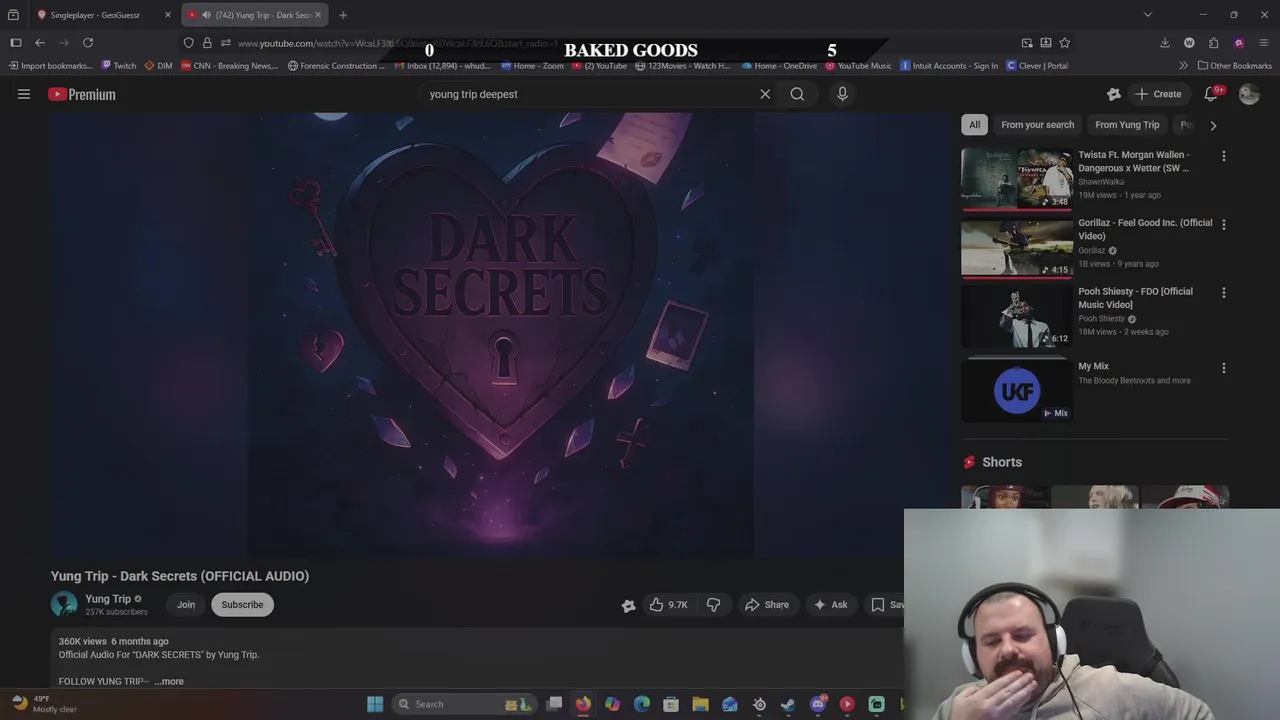
Task: Clear the YouTube search box text
Action: coord(765,94)
